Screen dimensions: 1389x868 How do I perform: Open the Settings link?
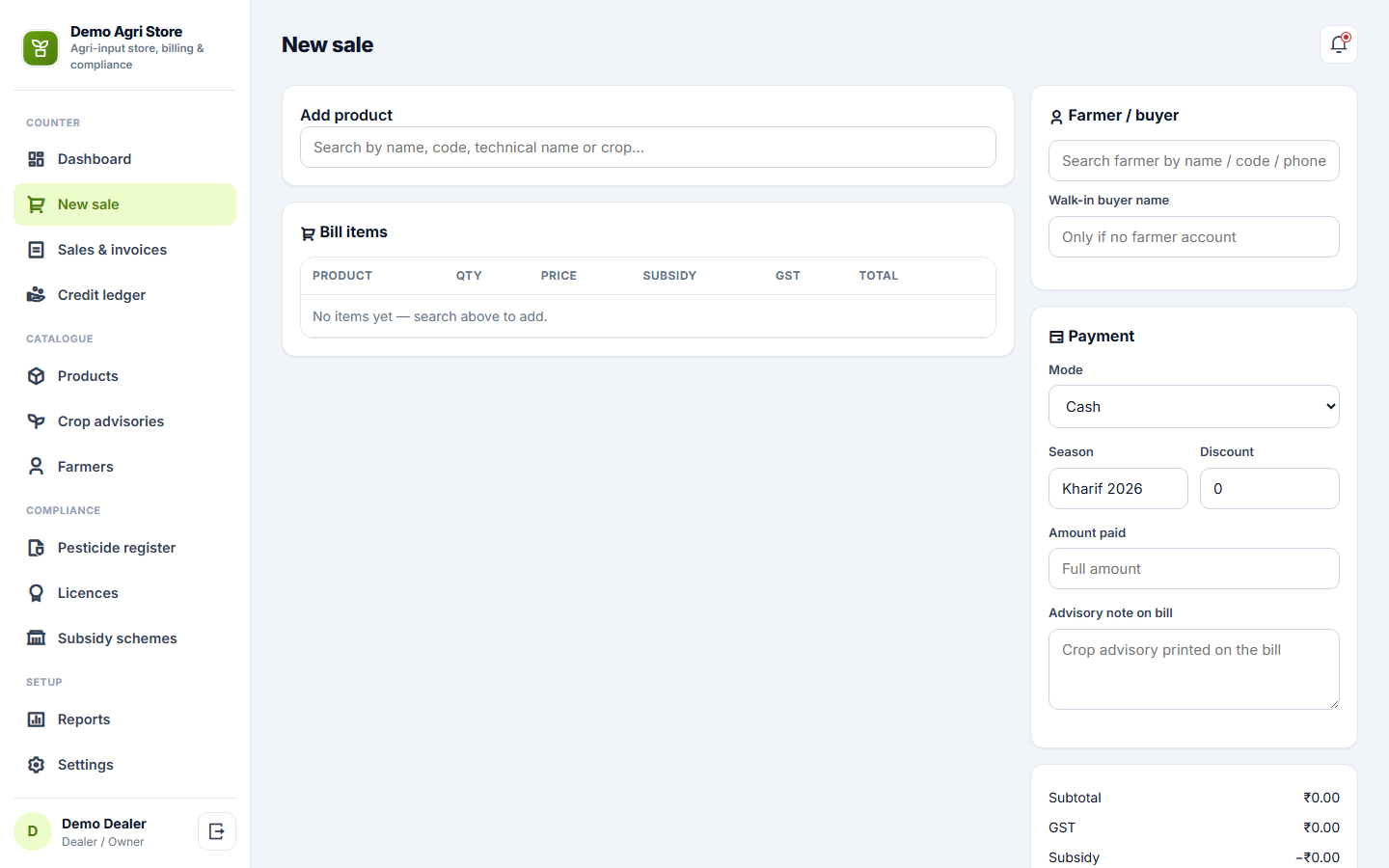[x=124, y=765]
